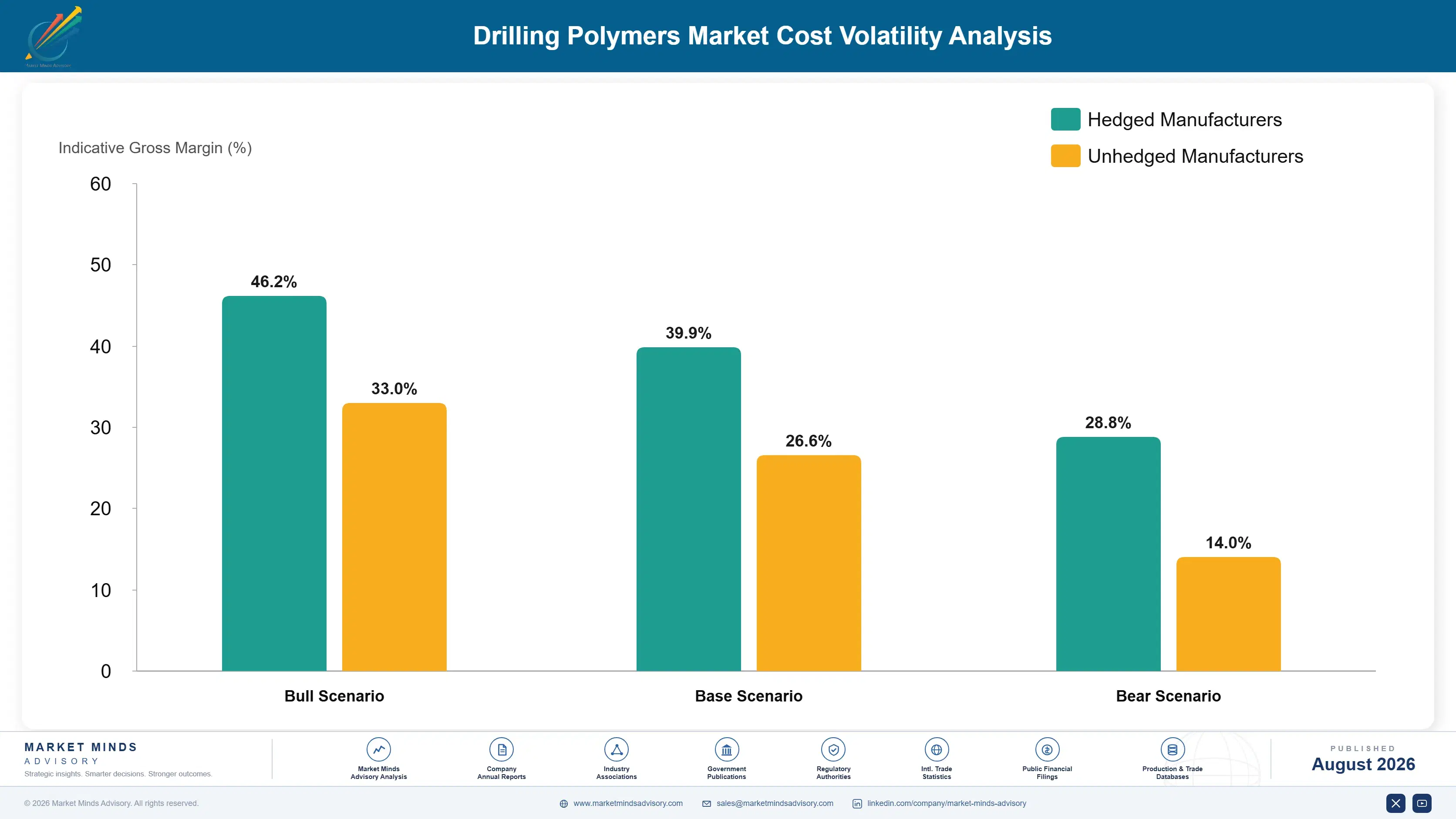Viewport: 1456px width, 819px height.
Task: Click the Hedged Manufacturers legend label
Action: click(1185, 120)
